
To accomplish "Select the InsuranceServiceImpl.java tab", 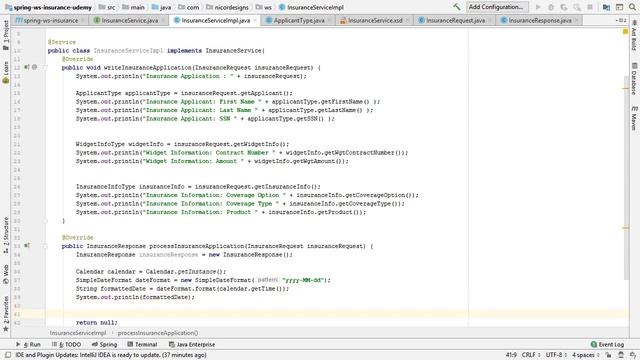I will (x=216, y=20).
